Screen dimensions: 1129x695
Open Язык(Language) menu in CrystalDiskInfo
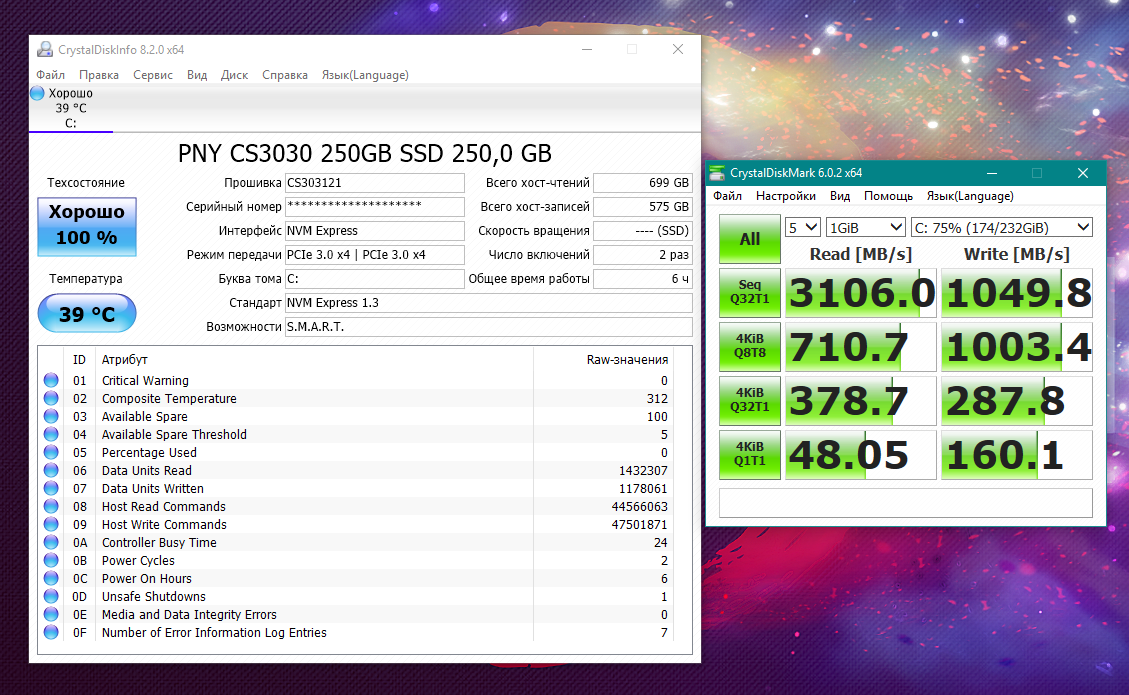pyautogui.click(x=365, y=75)
